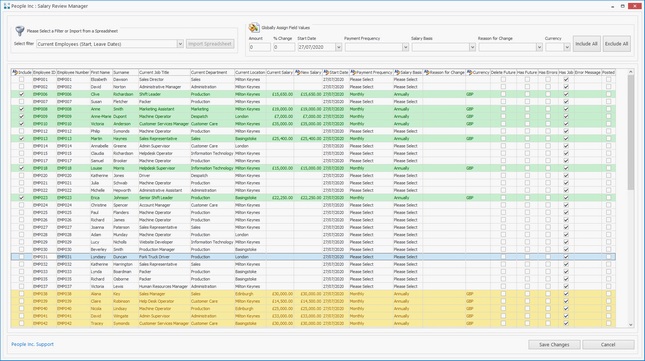
Task: Click the edit icon beside Salary Basis column header
Action: click(397, 72)
